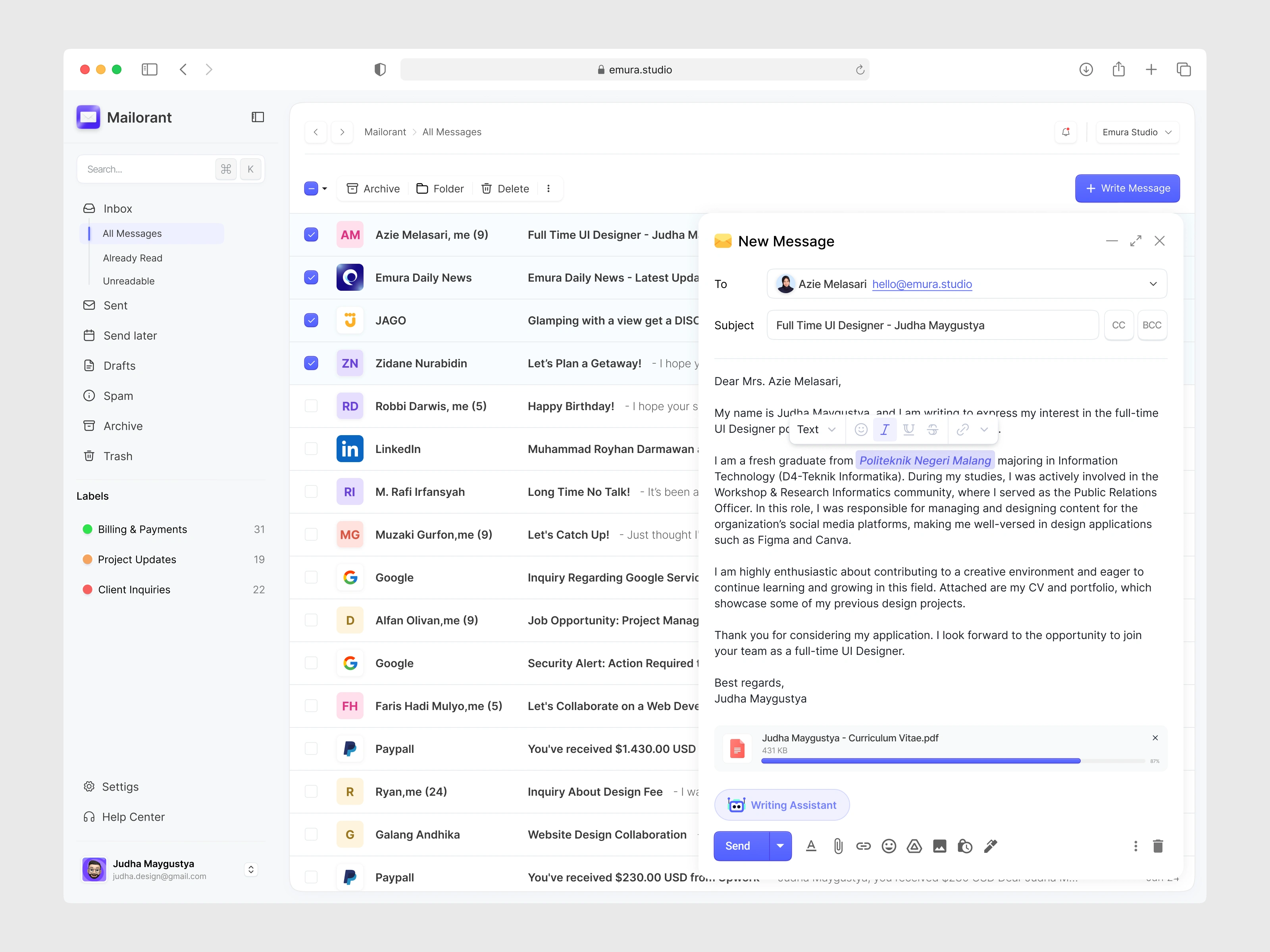Go to next page with breadcrumb forward arrow

tap(342, 132)
